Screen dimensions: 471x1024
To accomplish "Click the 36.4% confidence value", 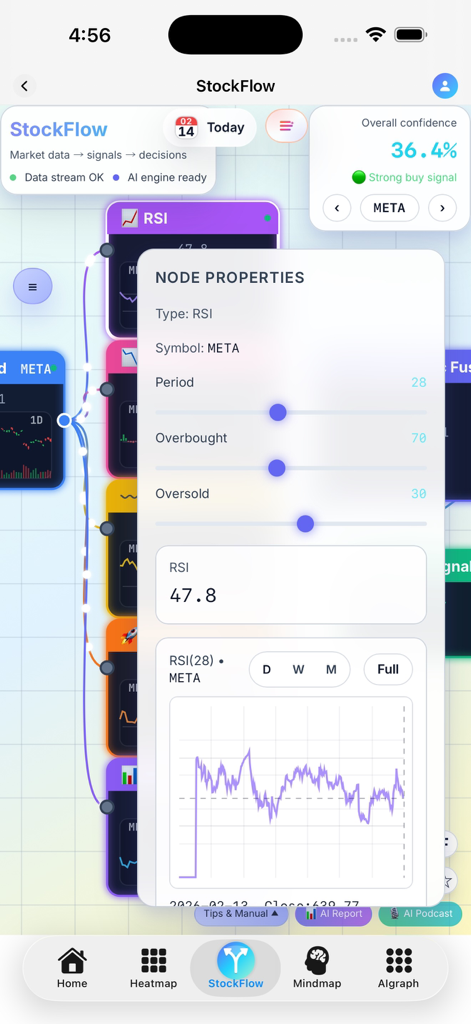I will tap(424, 150).
